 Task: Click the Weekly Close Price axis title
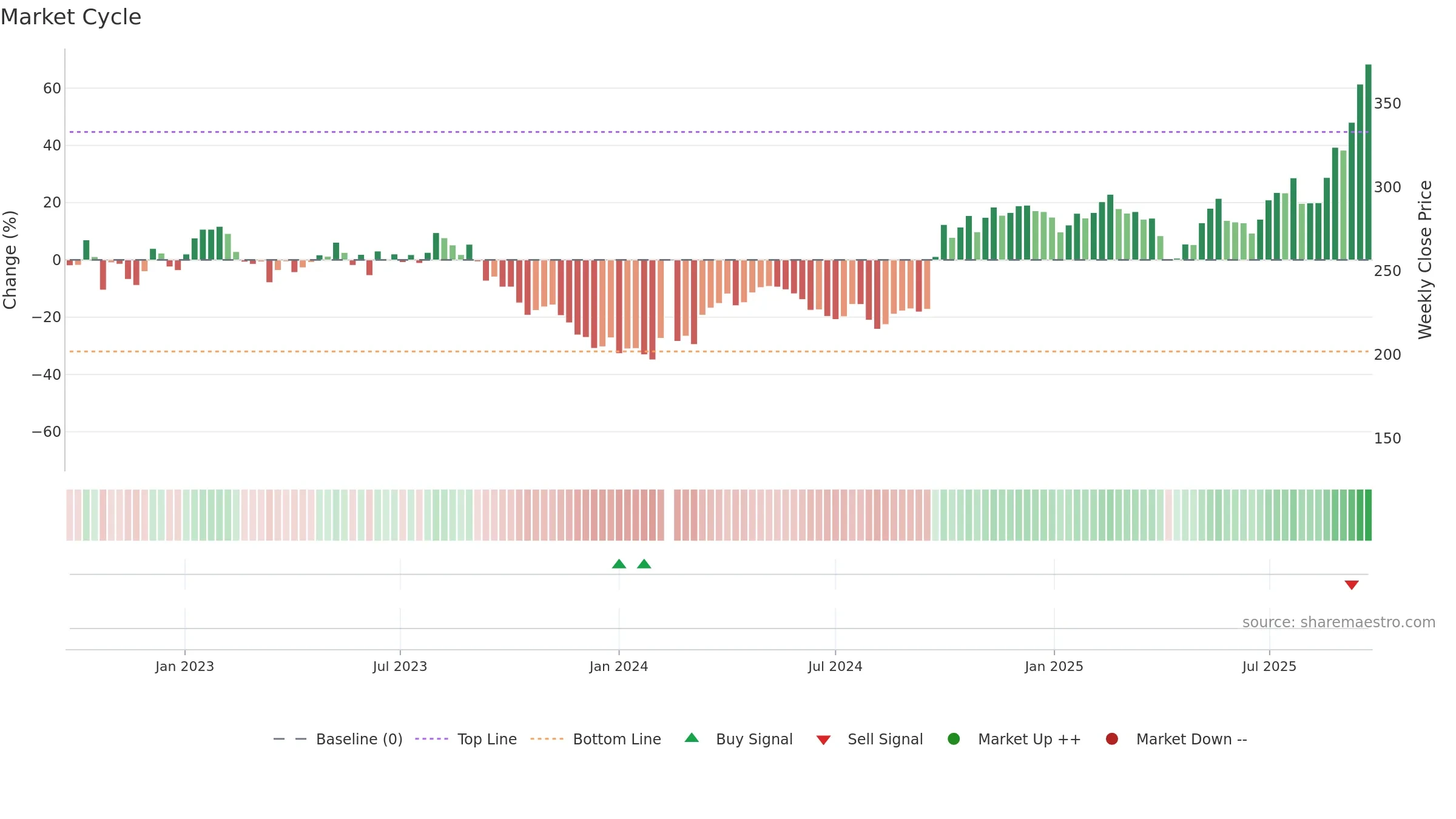point(1424,260)
